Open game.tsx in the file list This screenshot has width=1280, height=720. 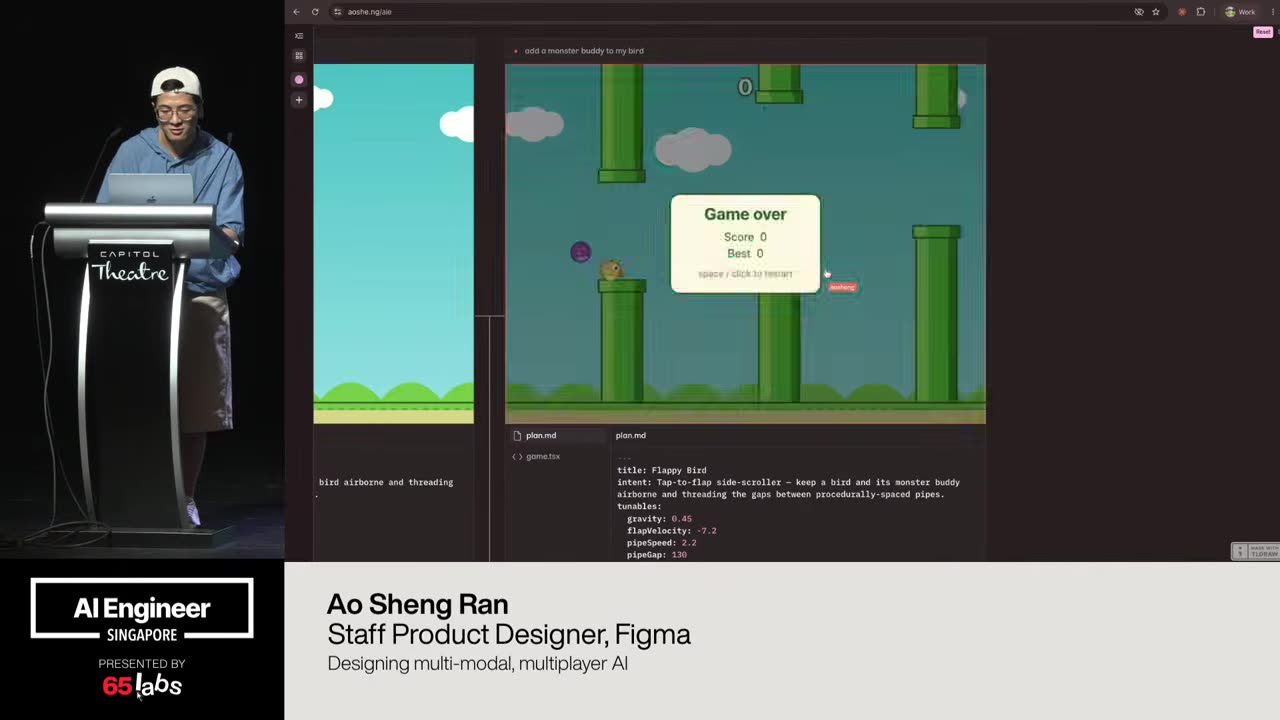[543, 456]
